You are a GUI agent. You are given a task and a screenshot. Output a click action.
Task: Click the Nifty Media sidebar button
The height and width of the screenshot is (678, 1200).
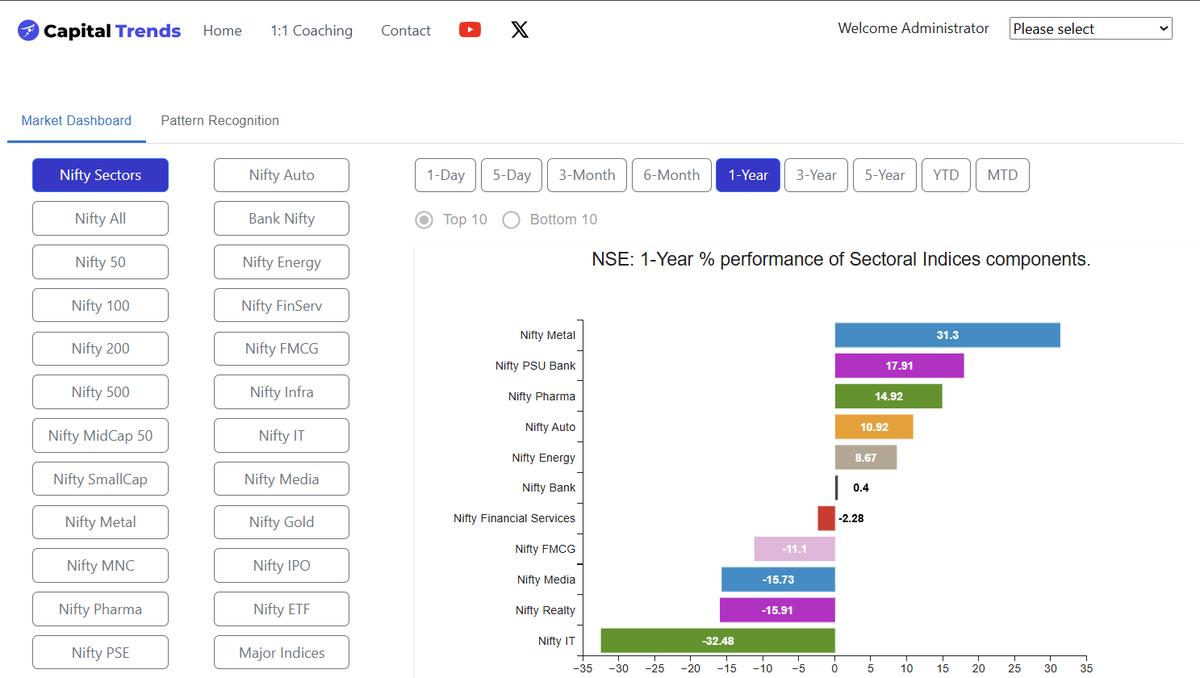pos(282,479)
